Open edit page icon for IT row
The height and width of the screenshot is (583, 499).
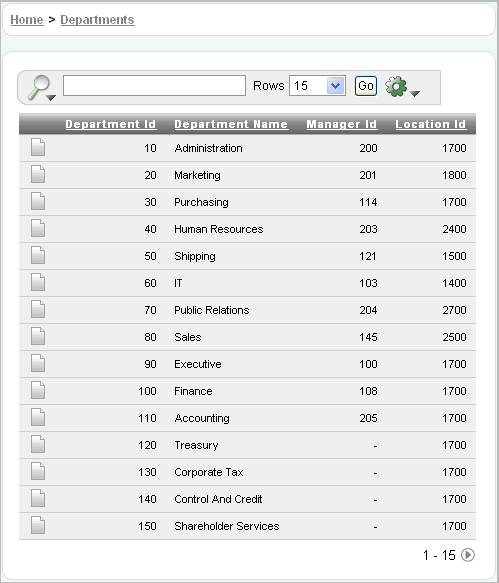point(38,282)
